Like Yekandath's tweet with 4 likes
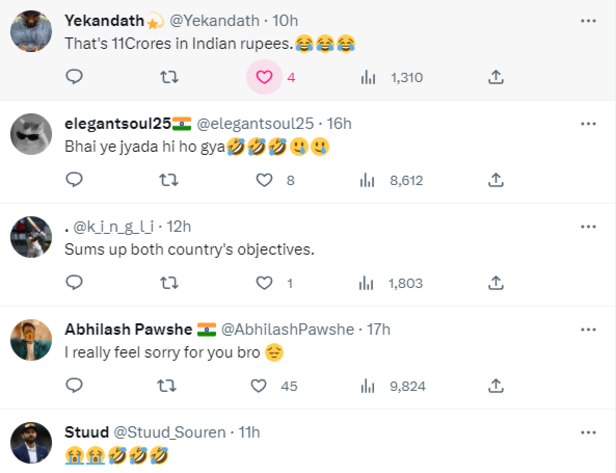616x473 pixels. [264, 77]
